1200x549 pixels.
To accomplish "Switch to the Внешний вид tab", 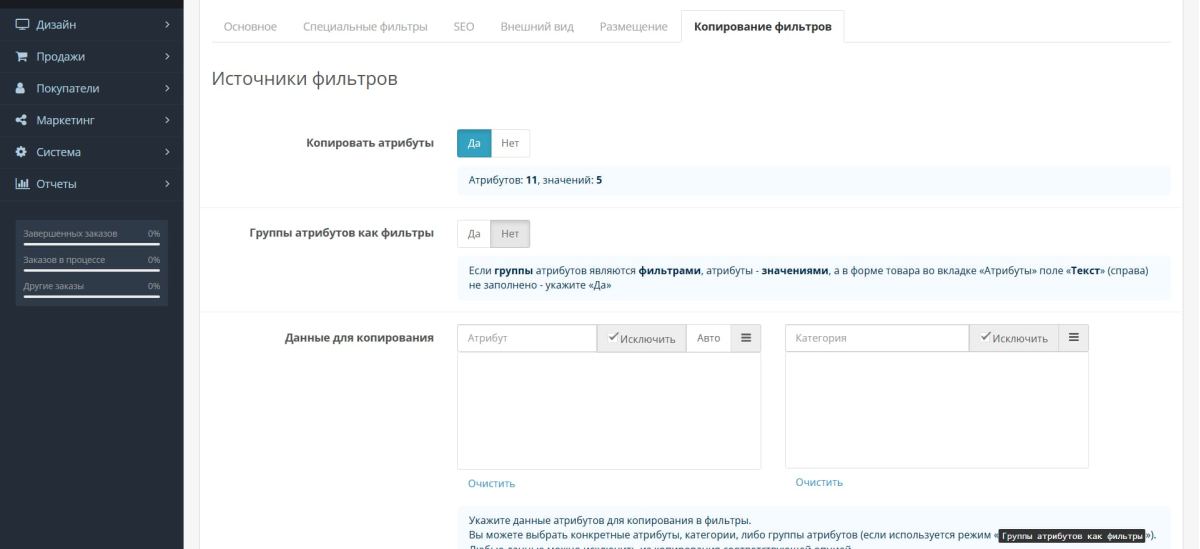I will tap(537, 26).
